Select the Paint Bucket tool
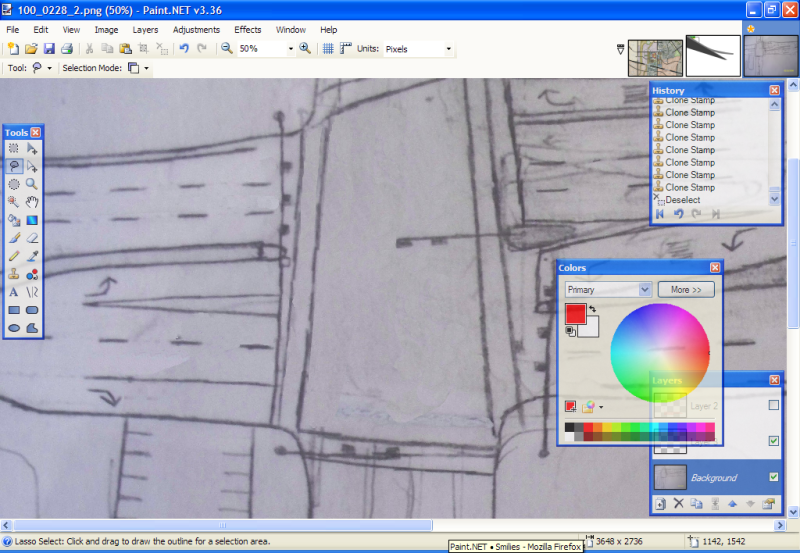The height and width of the screenshot is (553, 800). click(x=14, y=220)
